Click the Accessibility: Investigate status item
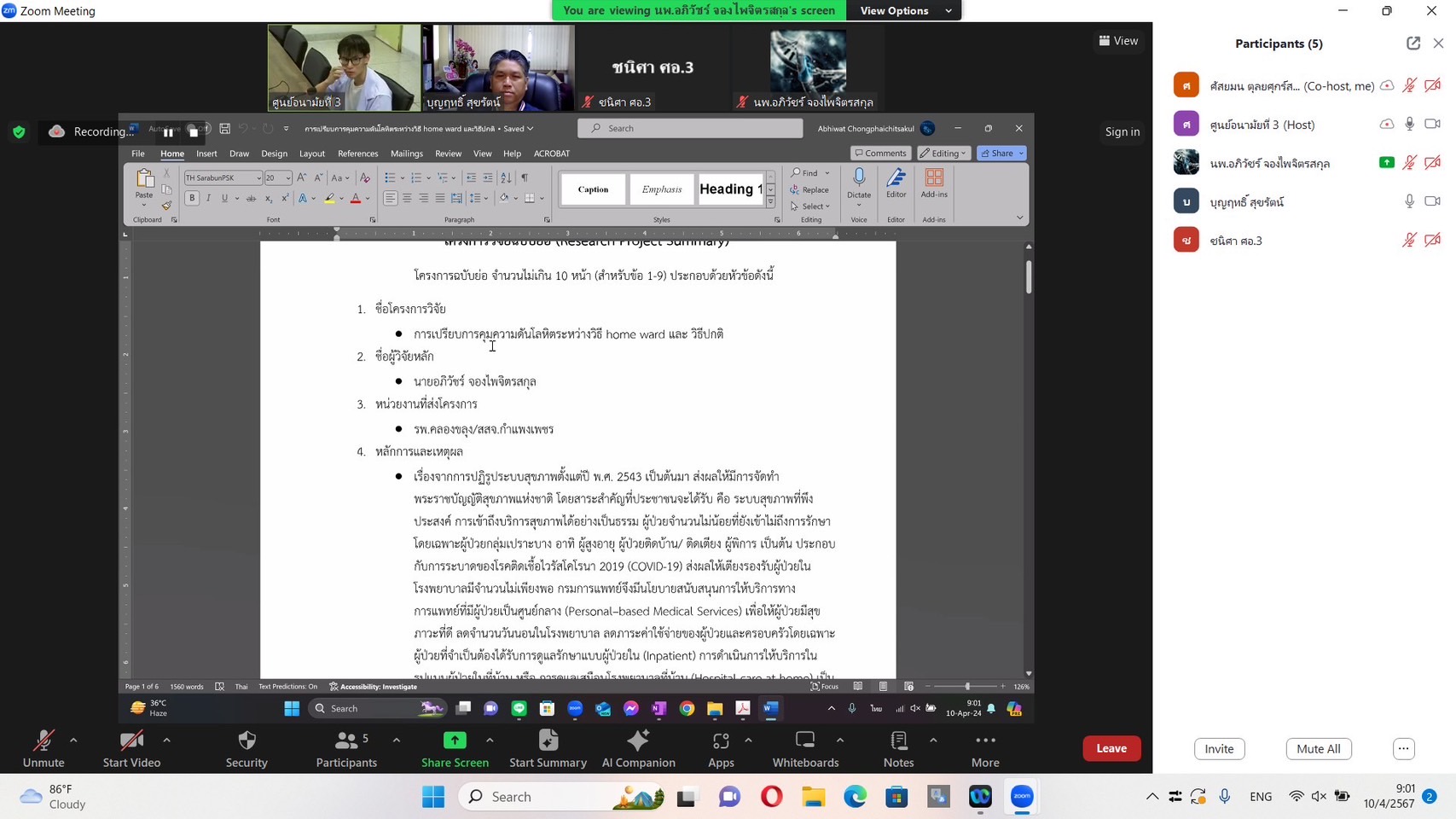 point(374,686)
